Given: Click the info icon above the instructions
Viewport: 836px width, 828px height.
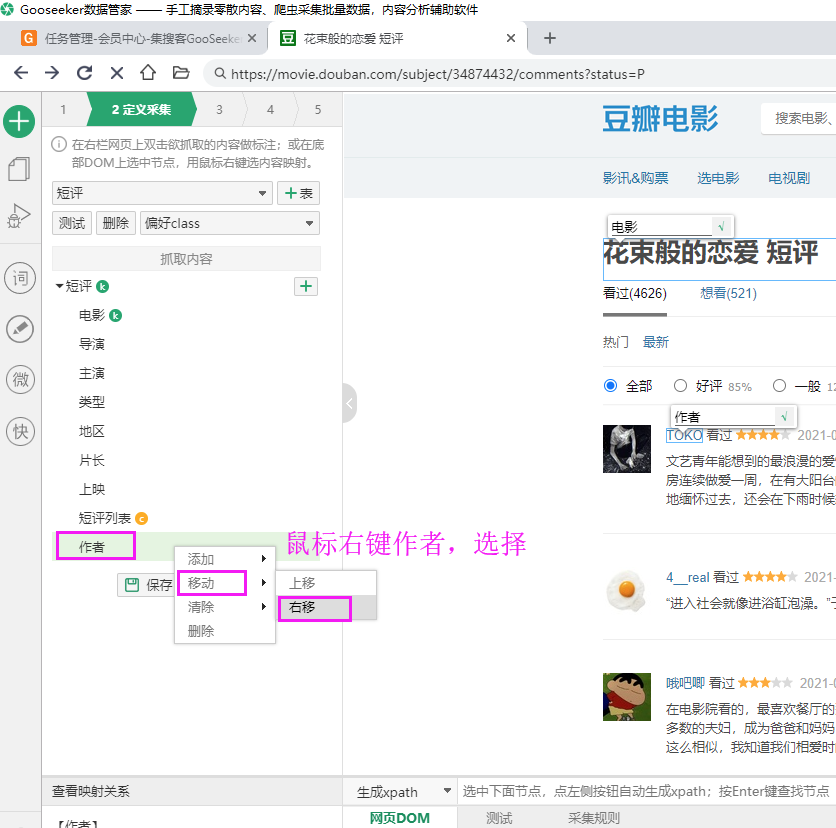Looking at the screenshot, I should click(x=59, y=144).
